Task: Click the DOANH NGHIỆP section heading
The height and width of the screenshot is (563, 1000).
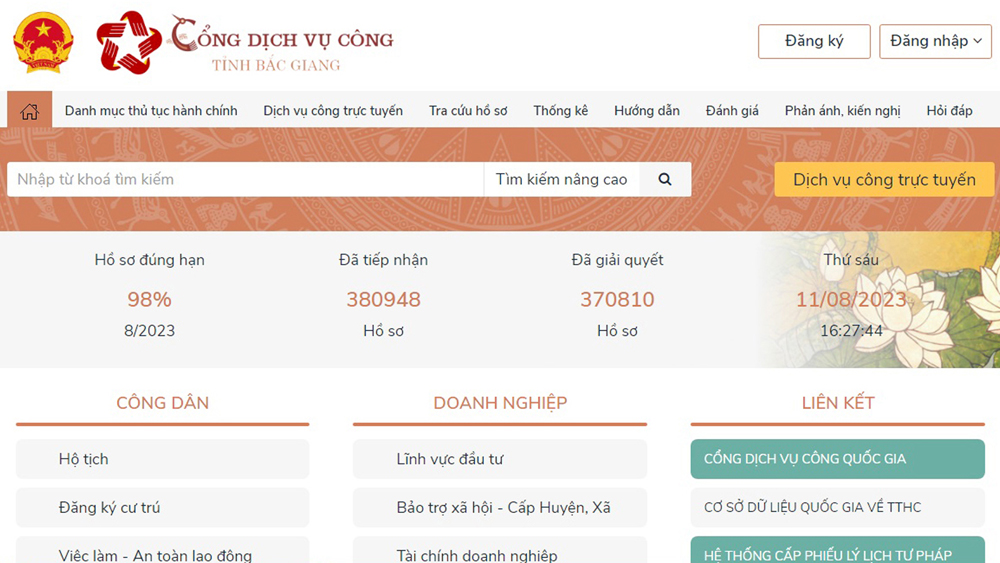Action: click(500, 403)
